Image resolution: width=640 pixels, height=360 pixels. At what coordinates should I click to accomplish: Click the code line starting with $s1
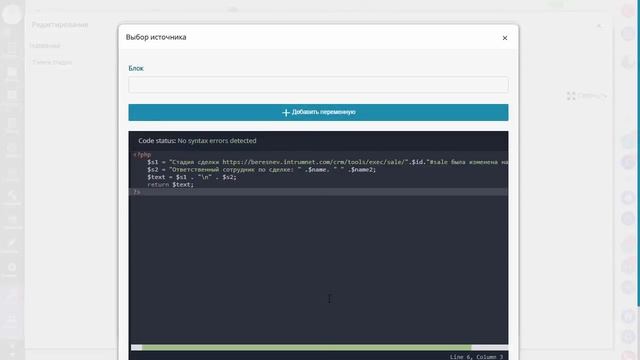[x=328, y=162]
